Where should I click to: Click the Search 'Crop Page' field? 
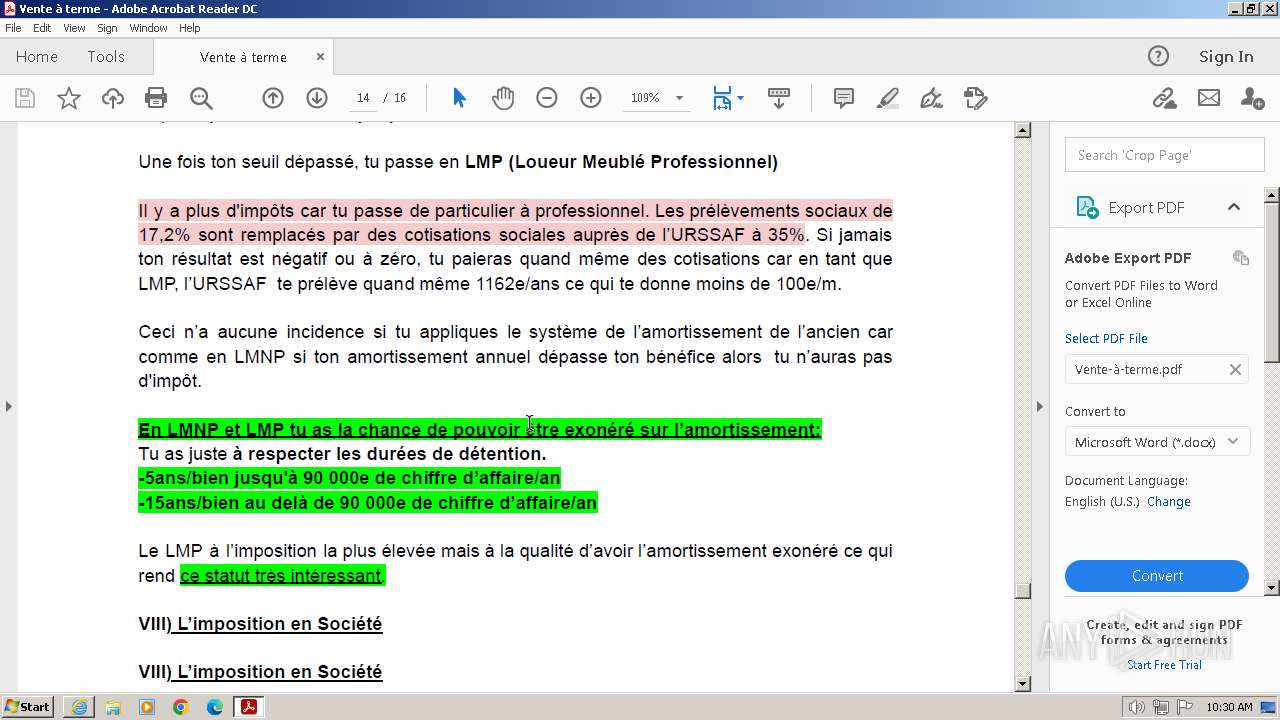tap(1165, 155)
